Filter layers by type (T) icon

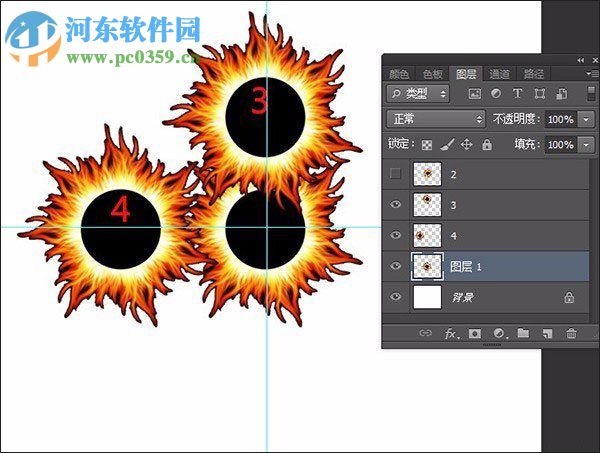coord(517,94)
